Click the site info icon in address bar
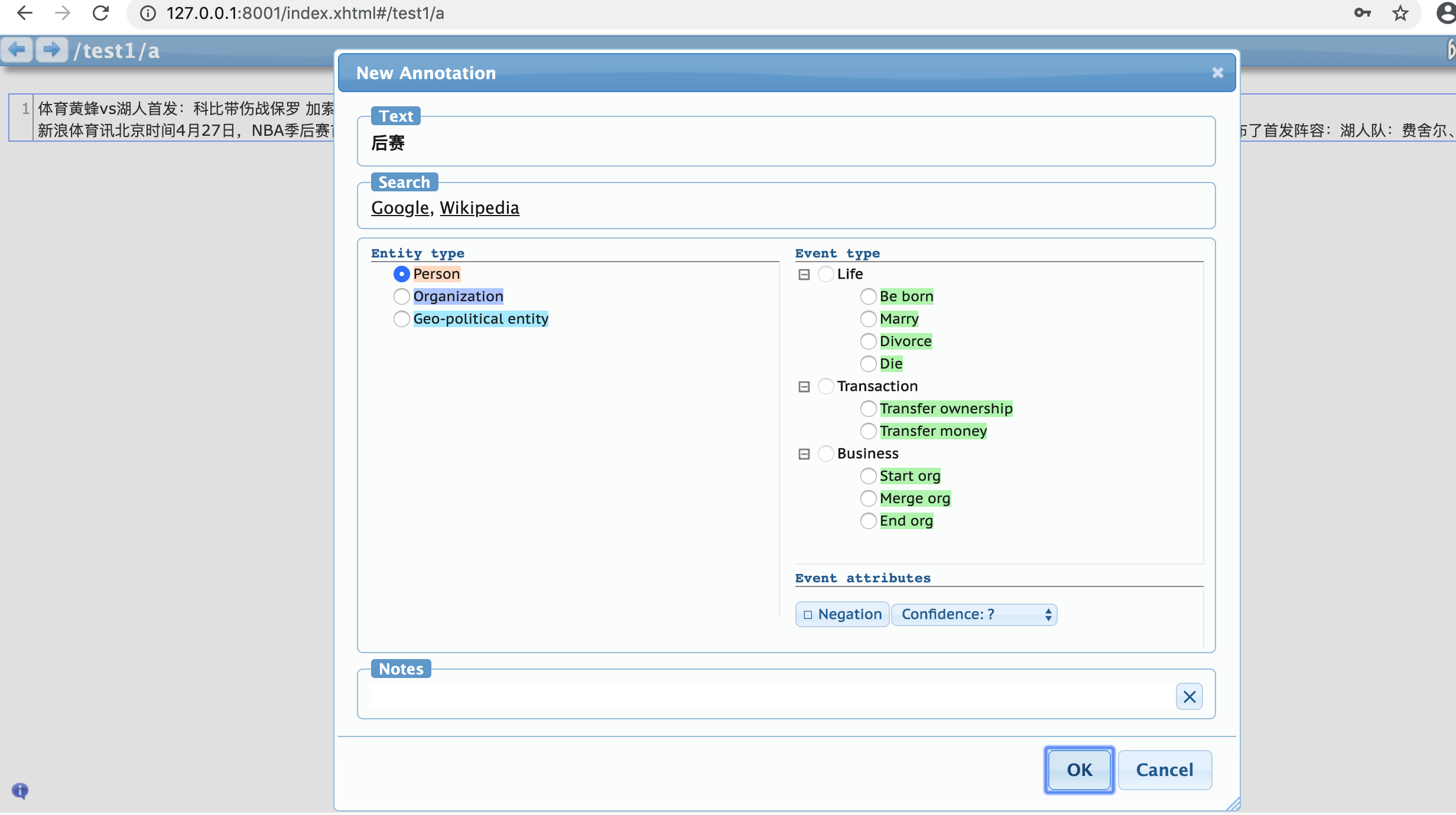1456x815 pixels. pos(148,13)
